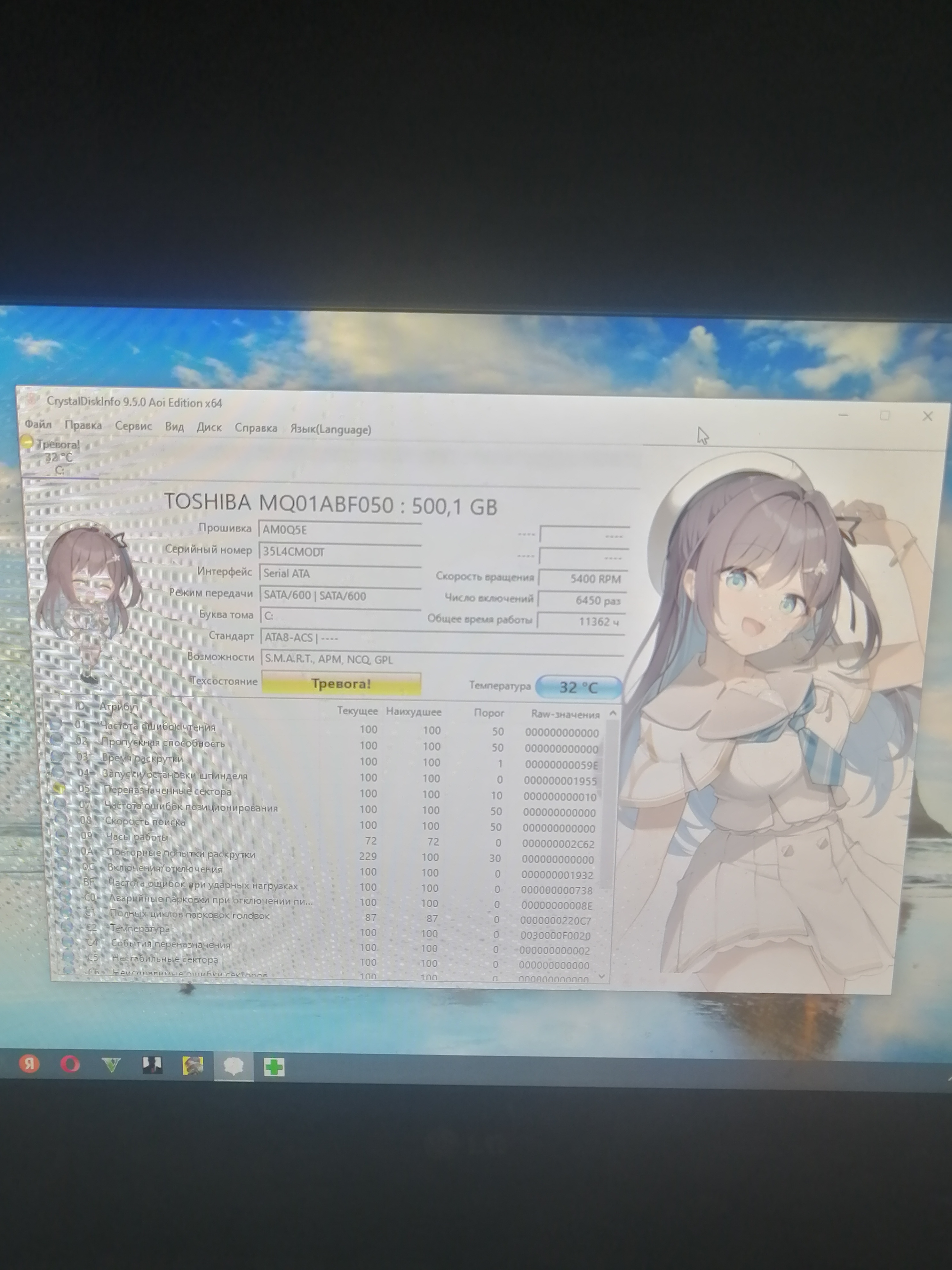Click the Raw-значения column header
This screenshot has width=952, height=1270.
pyautogui.click(x=565, y=714)
